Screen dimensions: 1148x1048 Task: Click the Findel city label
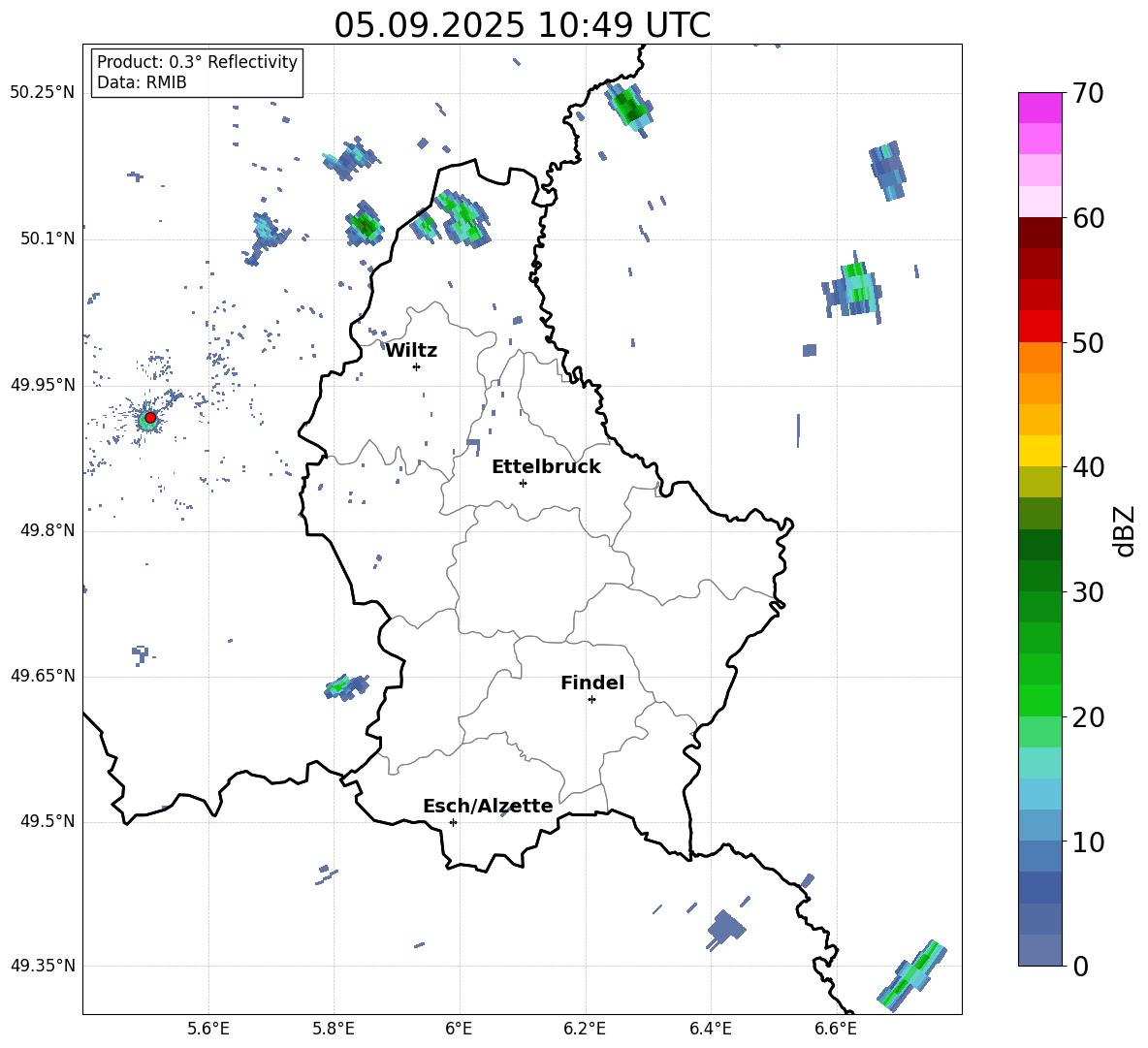coord(592,683)
